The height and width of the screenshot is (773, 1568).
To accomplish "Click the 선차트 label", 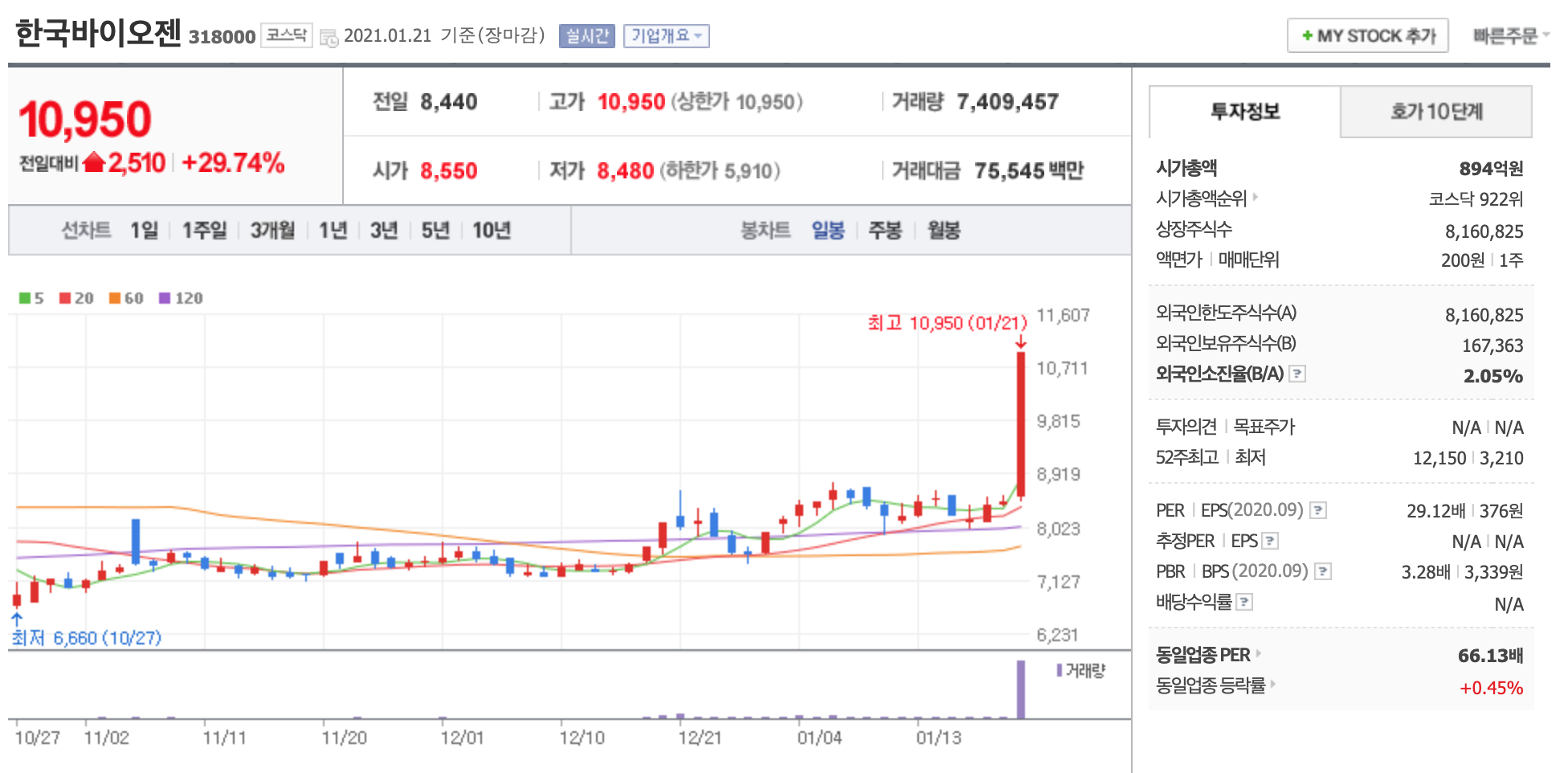I will coord(87,231).
